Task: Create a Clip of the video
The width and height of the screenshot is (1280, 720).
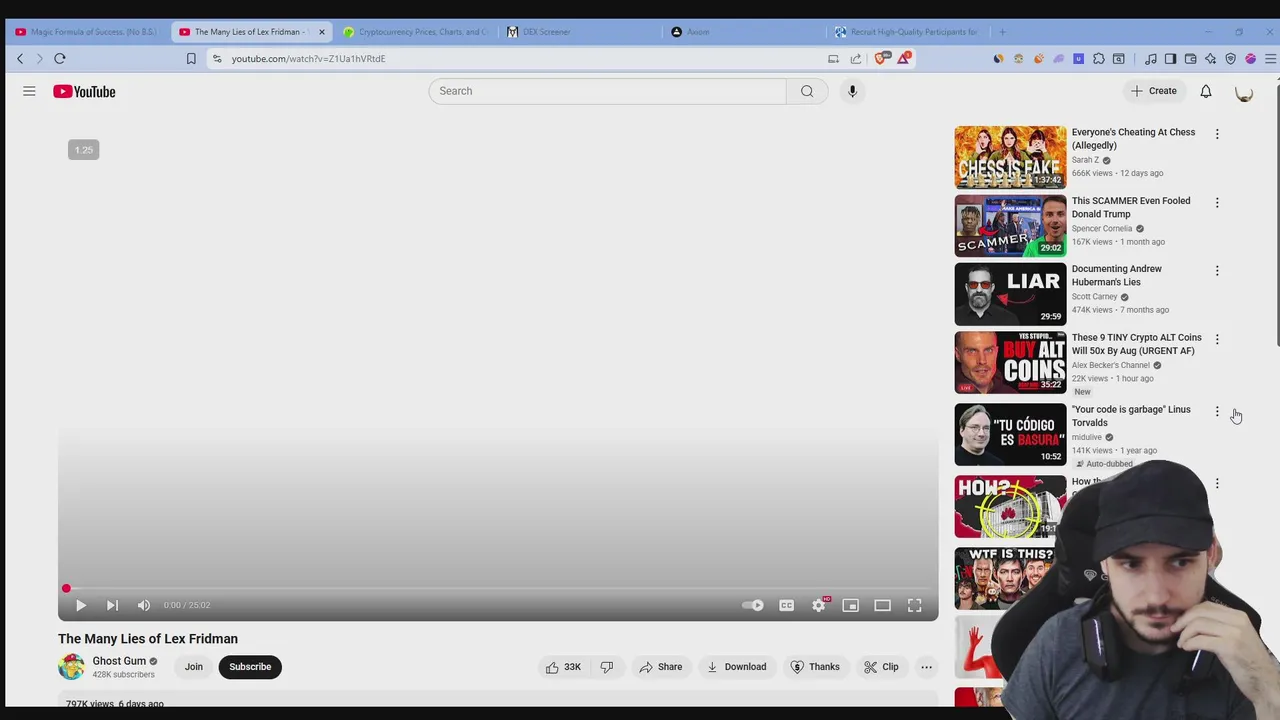Action: [881, 667]
